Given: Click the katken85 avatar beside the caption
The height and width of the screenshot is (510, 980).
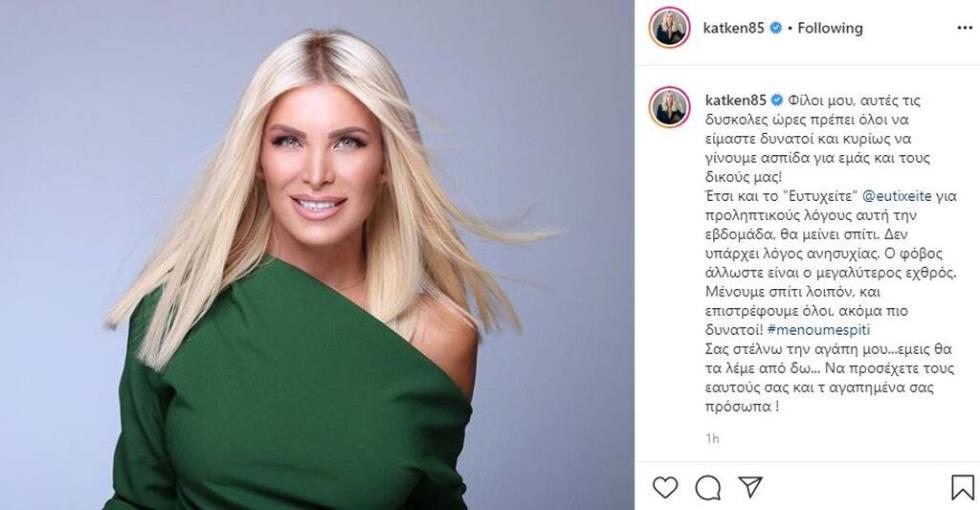Looking at the screenshot, I should pyautogui.click(x=669, y=107).
